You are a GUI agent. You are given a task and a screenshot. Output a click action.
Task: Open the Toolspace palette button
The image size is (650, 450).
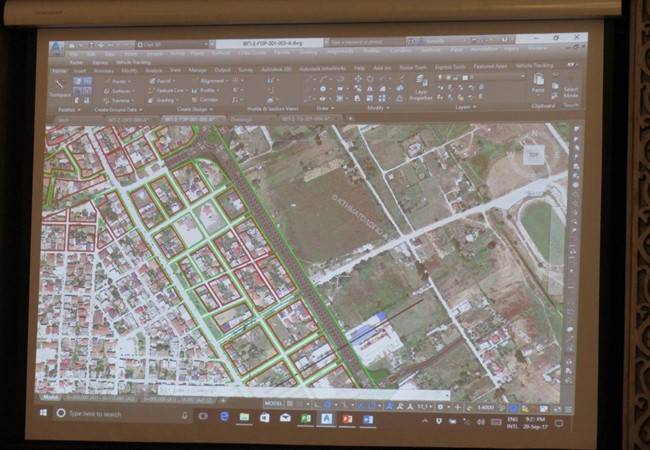tap(60, 88)
